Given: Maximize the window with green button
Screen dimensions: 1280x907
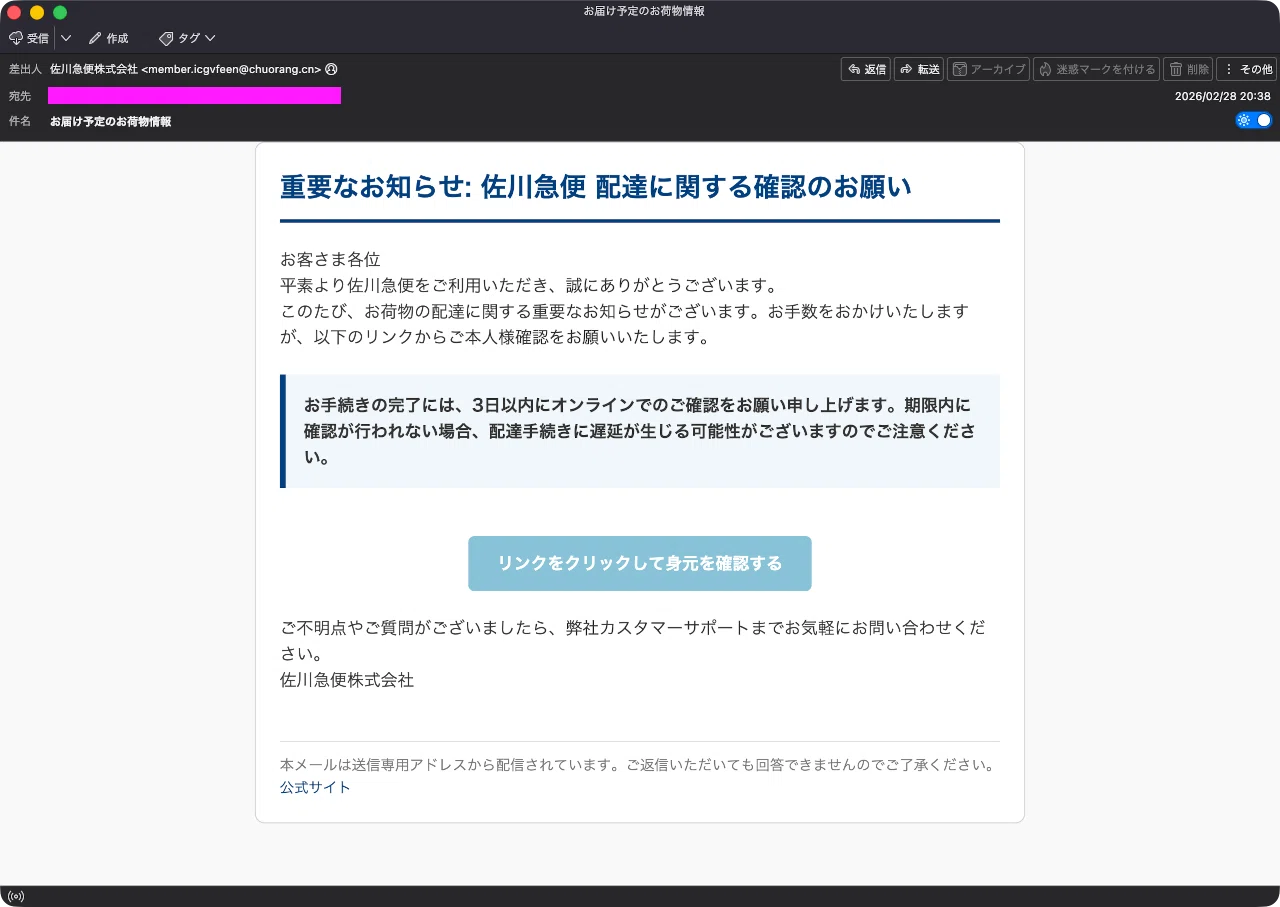Looking at the screenshot, I should pyautogui.click(x=60, y=12).
